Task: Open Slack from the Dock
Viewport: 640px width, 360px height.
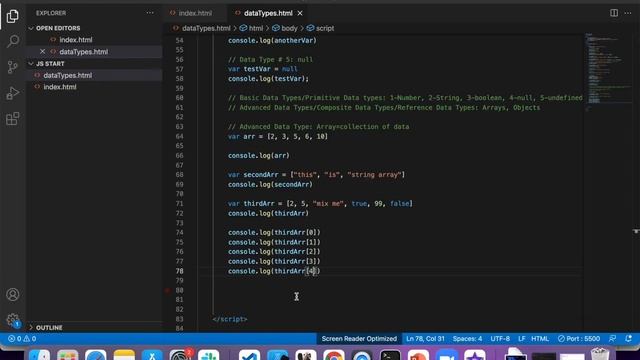Action: [x=209, y=355]
